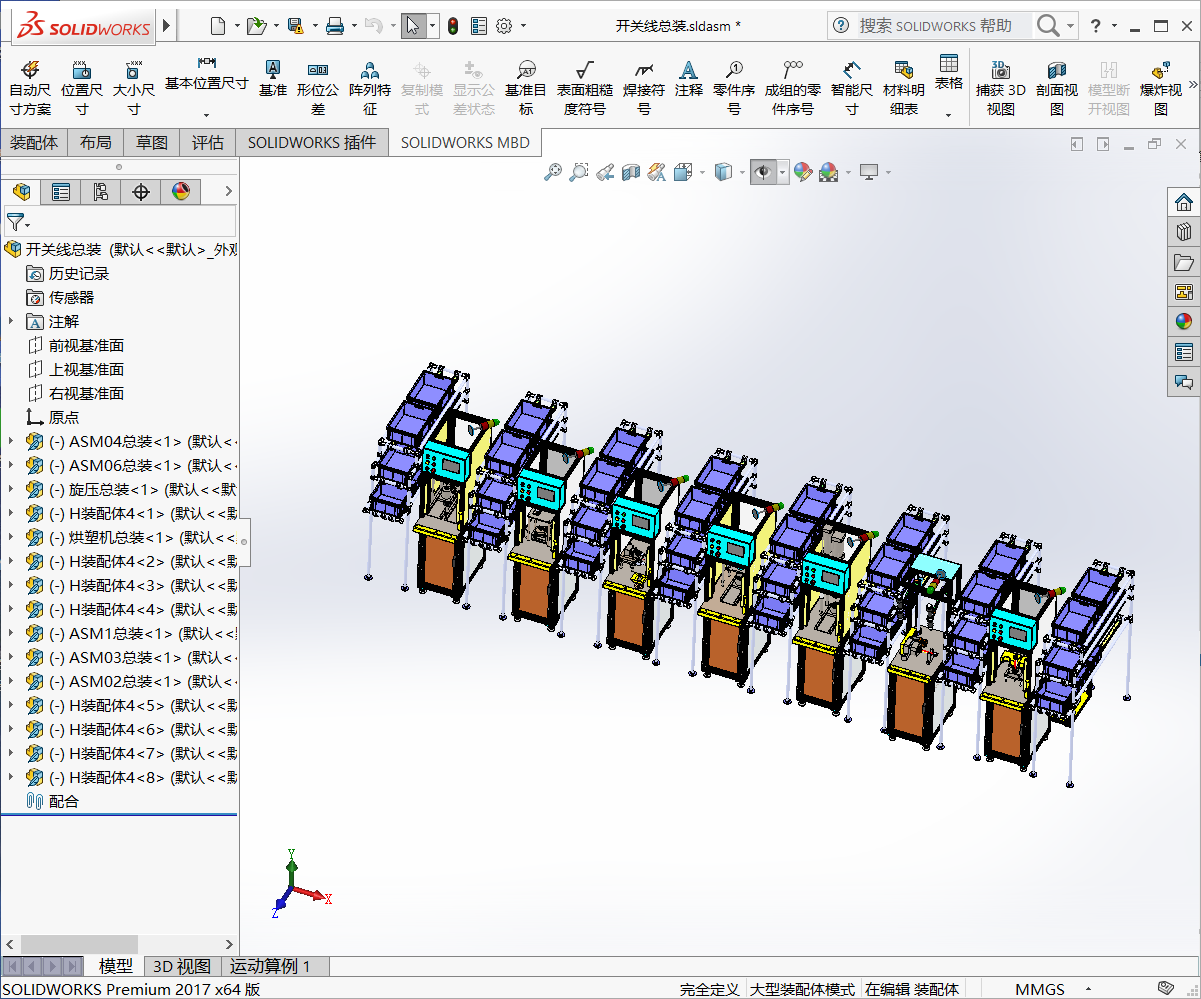Select the Location Dimension tool

[x=82, y=87]
